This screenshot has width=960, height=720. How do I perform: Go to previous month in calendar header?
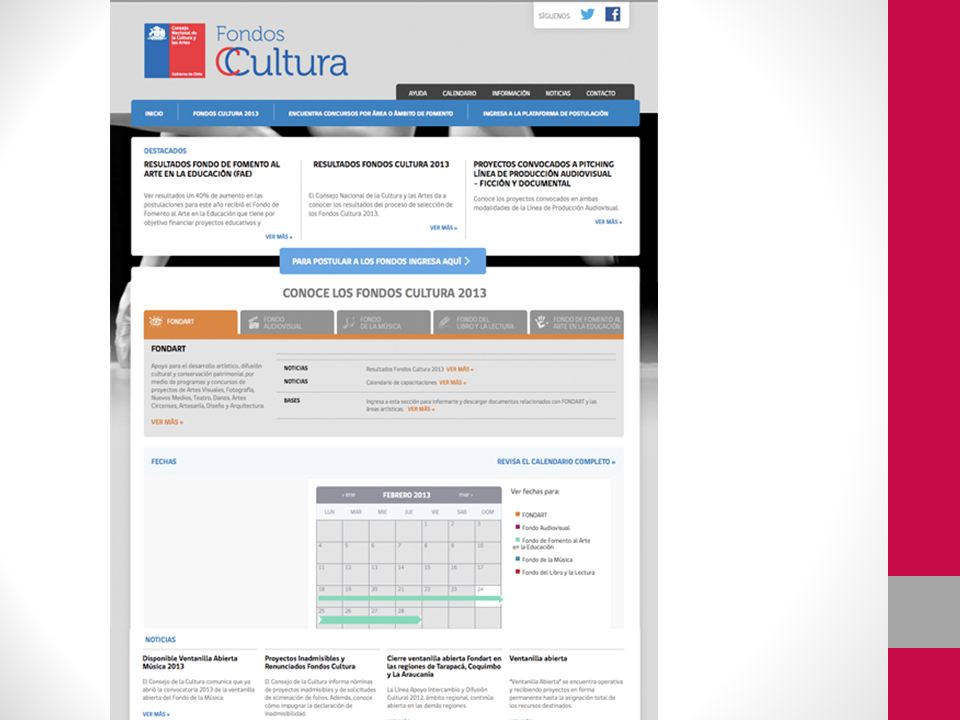(348, 495)
